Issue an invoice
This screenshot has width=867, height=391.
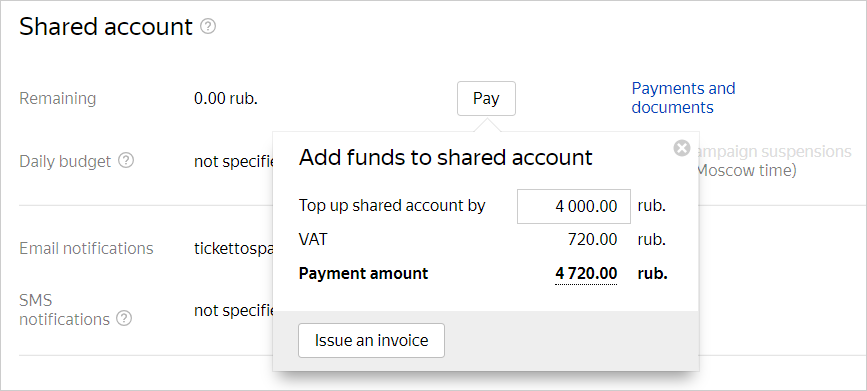371,340
